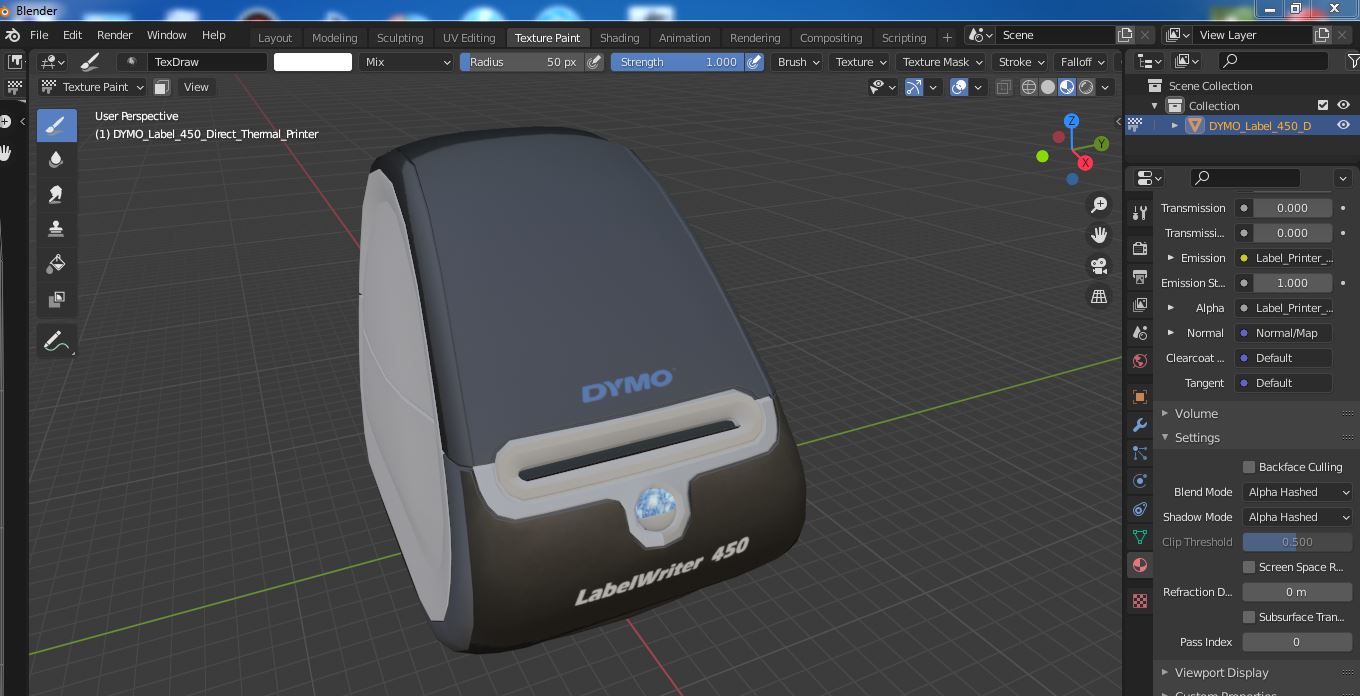Select the Clone stamp tool
This screenshot has height=696, width=1360.
[x=56, y=228]
